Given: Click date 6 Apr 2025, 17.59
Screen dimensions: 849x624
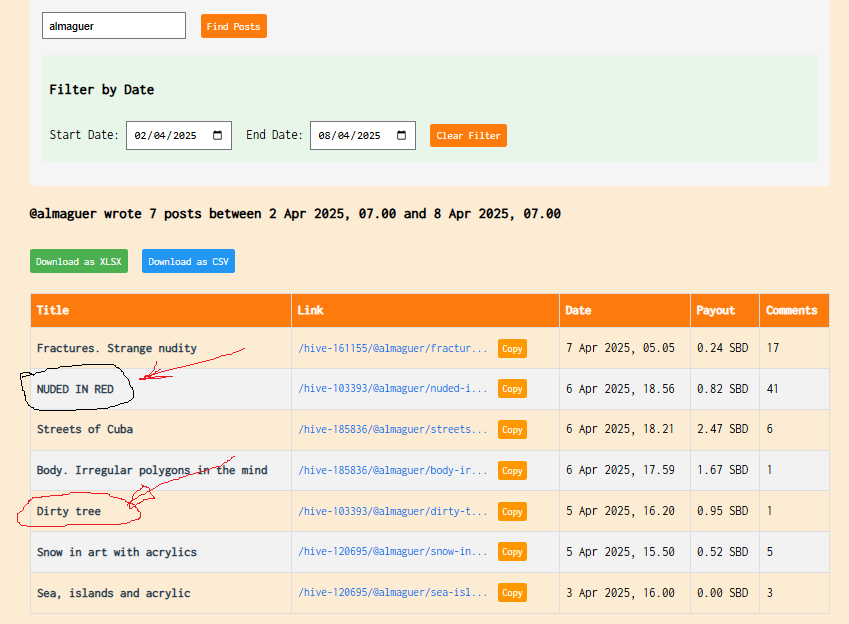Looking at the screenshot, I should 621,470.
